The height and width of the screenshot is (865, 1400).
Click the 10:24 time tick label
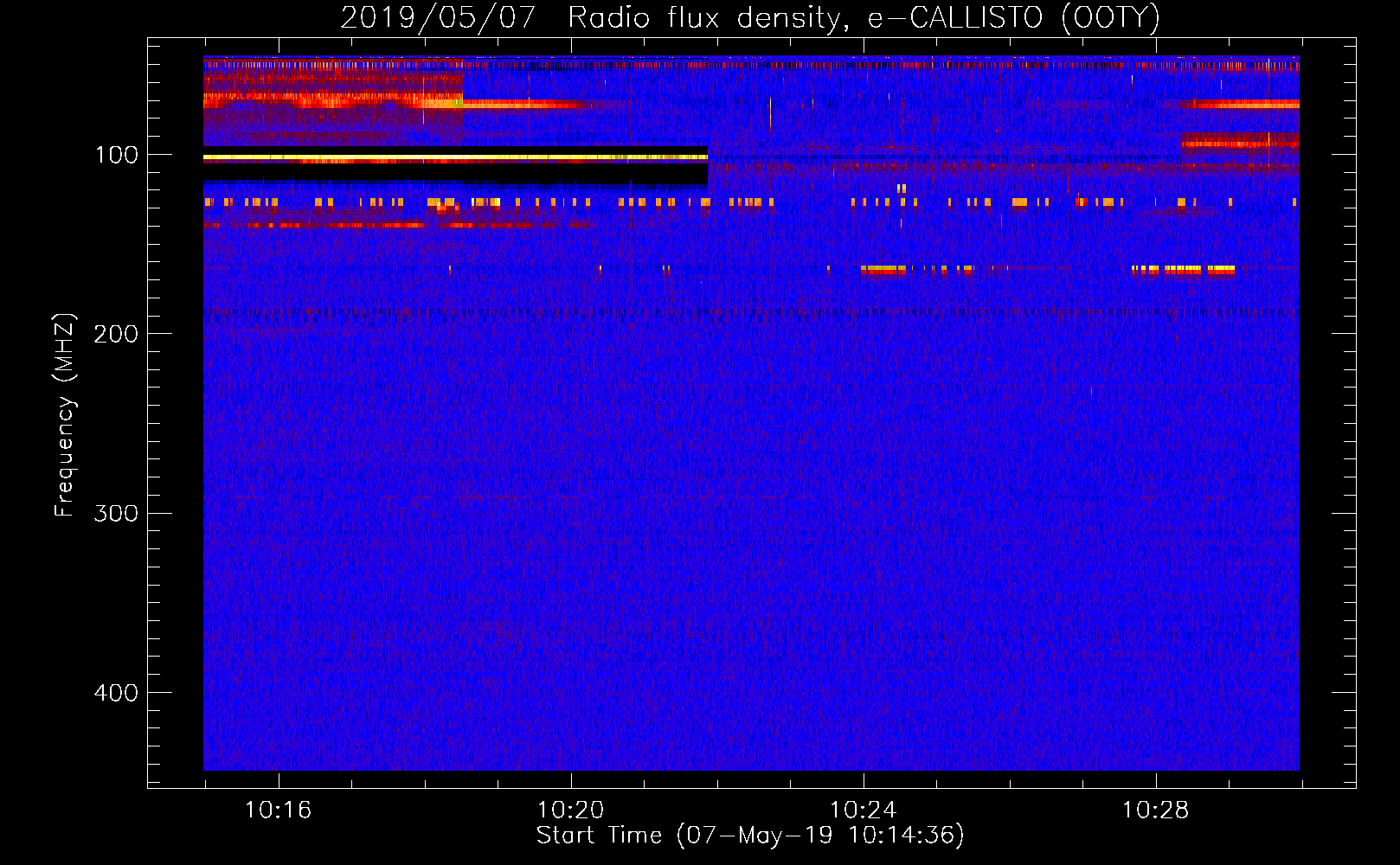863,811
